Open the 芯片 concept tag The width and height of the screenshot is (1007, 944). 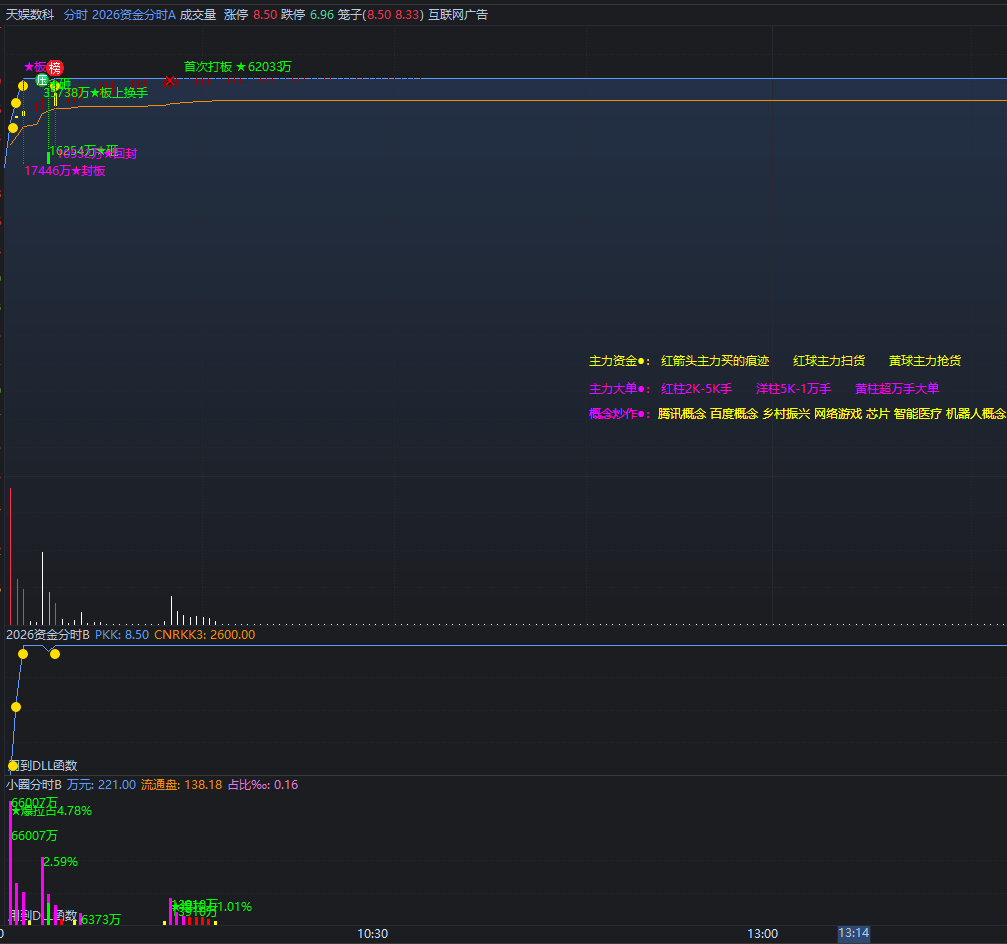click(878, 414)
